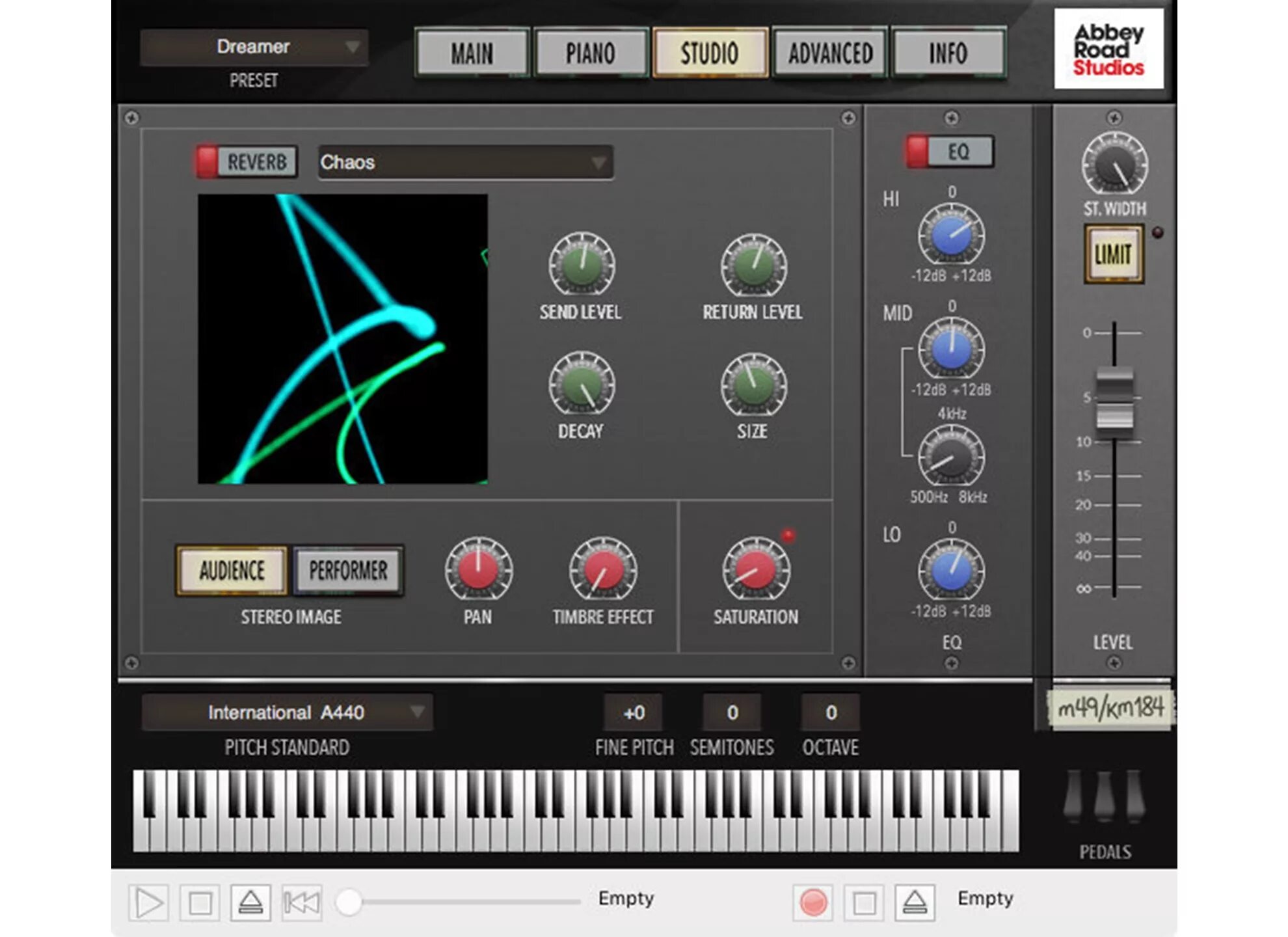Open the Dreamer preset dropdown
The height and width of the screenshot is (937, 1288).
pyautogui.click(x=254, y=47)
